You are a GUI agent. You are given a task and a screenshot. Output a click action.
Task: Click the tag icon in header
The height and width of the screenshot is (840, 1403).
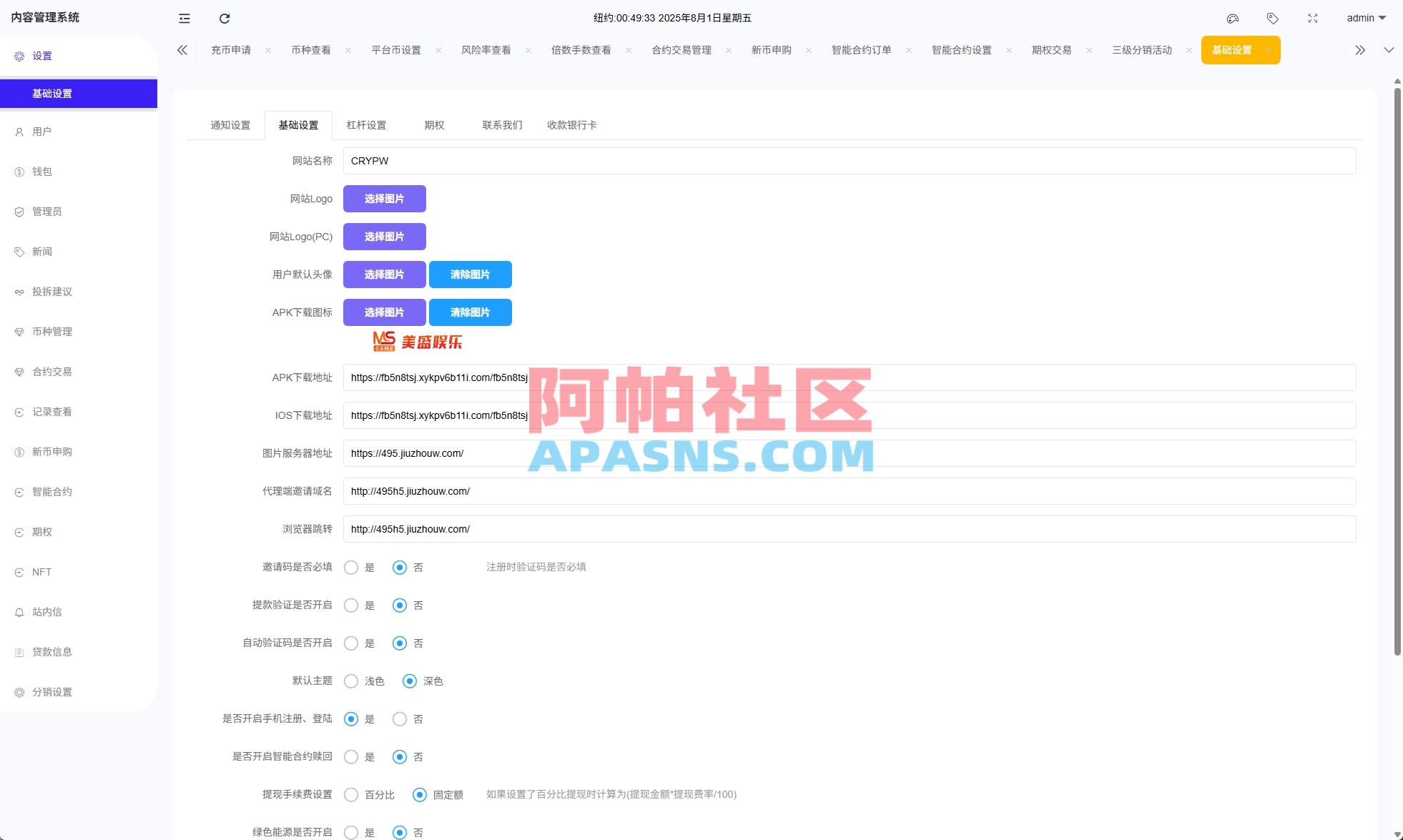click(x=1273, y=19)
